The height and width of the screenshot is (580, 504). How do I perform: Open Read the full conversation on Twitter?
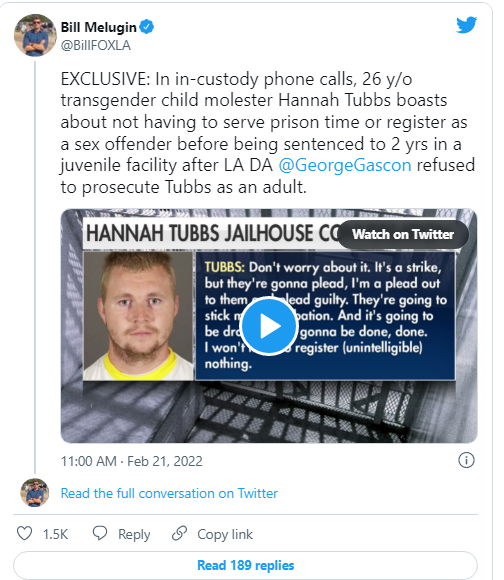coord(169,493)
